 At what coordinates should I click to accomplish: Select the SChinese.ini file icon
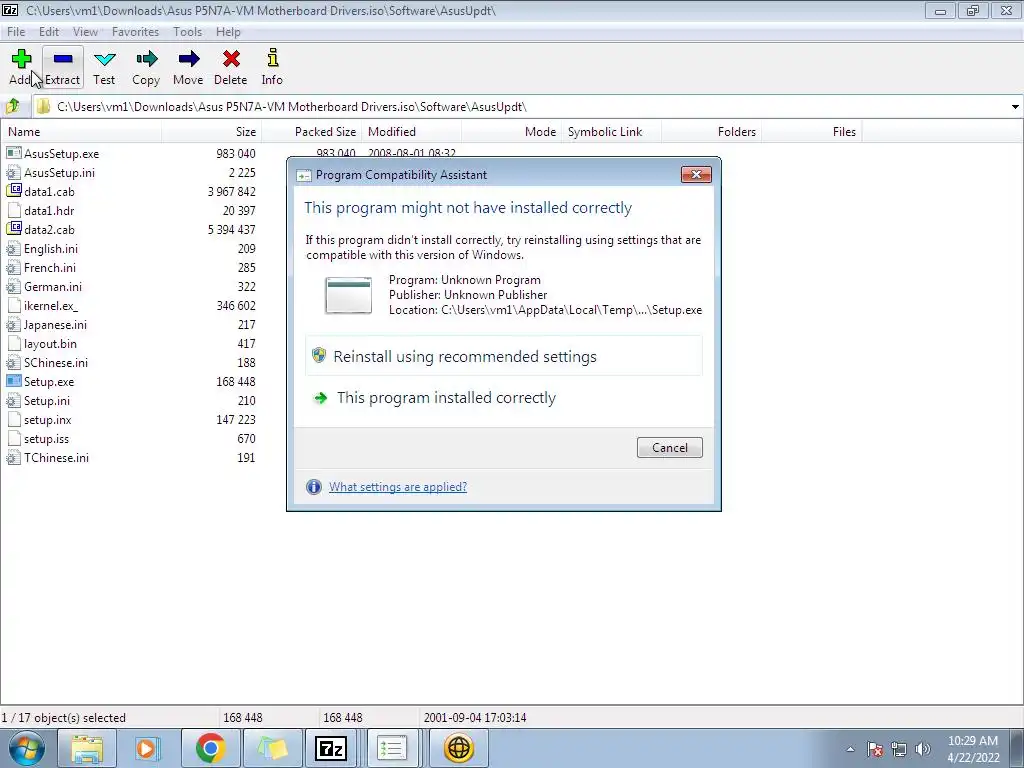click(14, 362)
